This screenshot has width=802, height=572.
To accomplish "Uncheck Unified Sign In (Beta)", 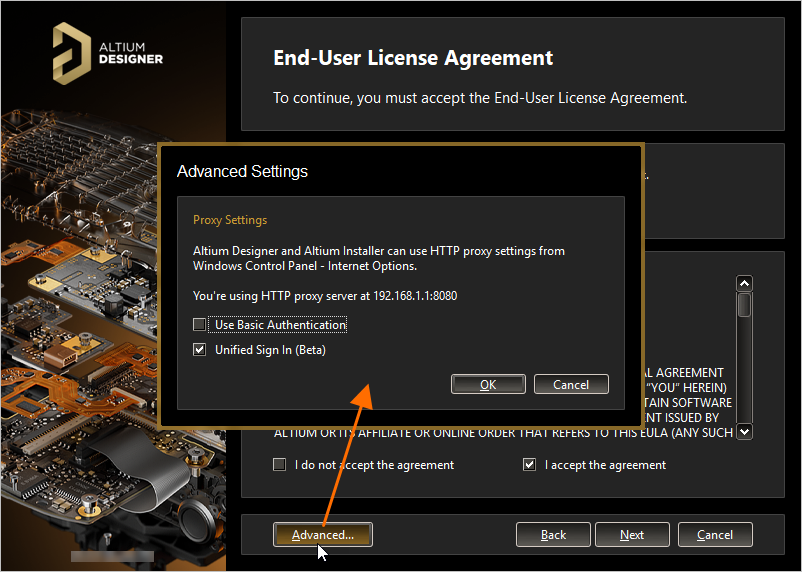I will pos(199,349).
